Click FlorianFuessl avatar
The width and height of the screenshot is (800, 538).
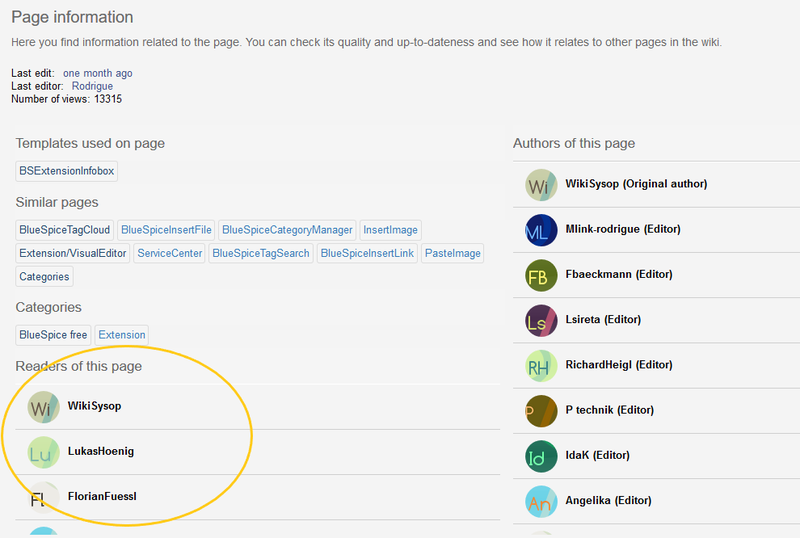tap(43, 498)
